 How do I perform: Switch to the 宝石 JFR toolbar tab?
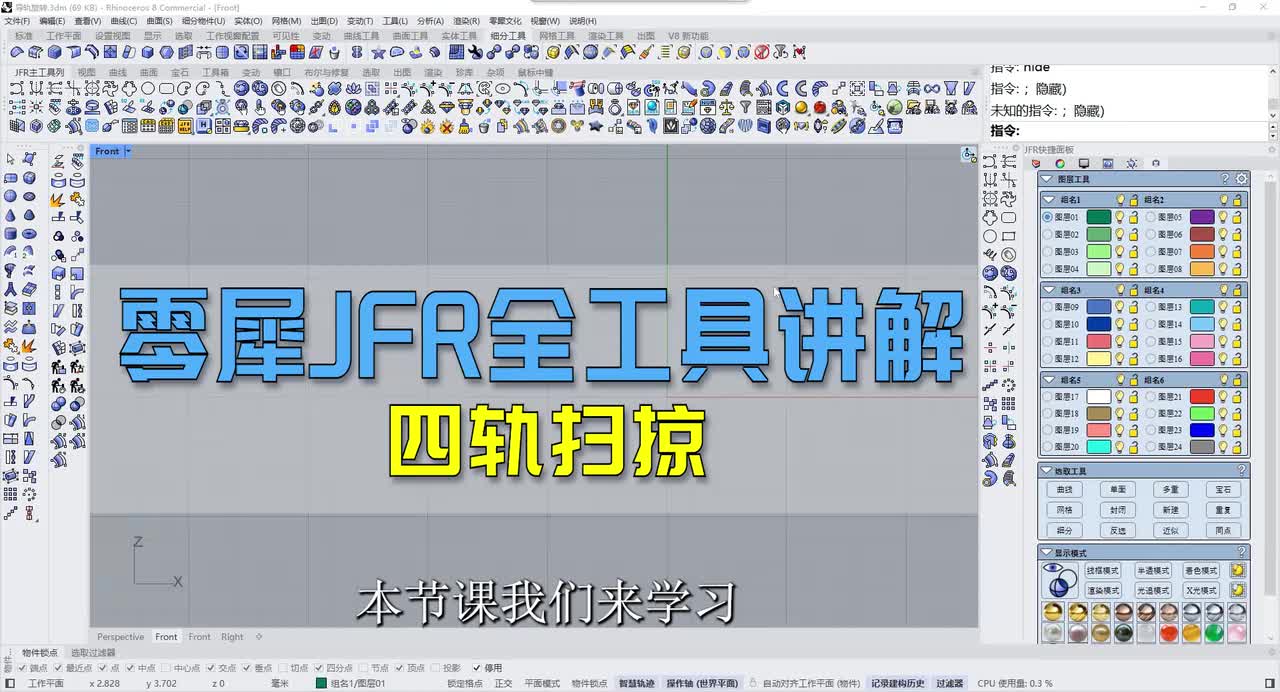tap(179, 72)
